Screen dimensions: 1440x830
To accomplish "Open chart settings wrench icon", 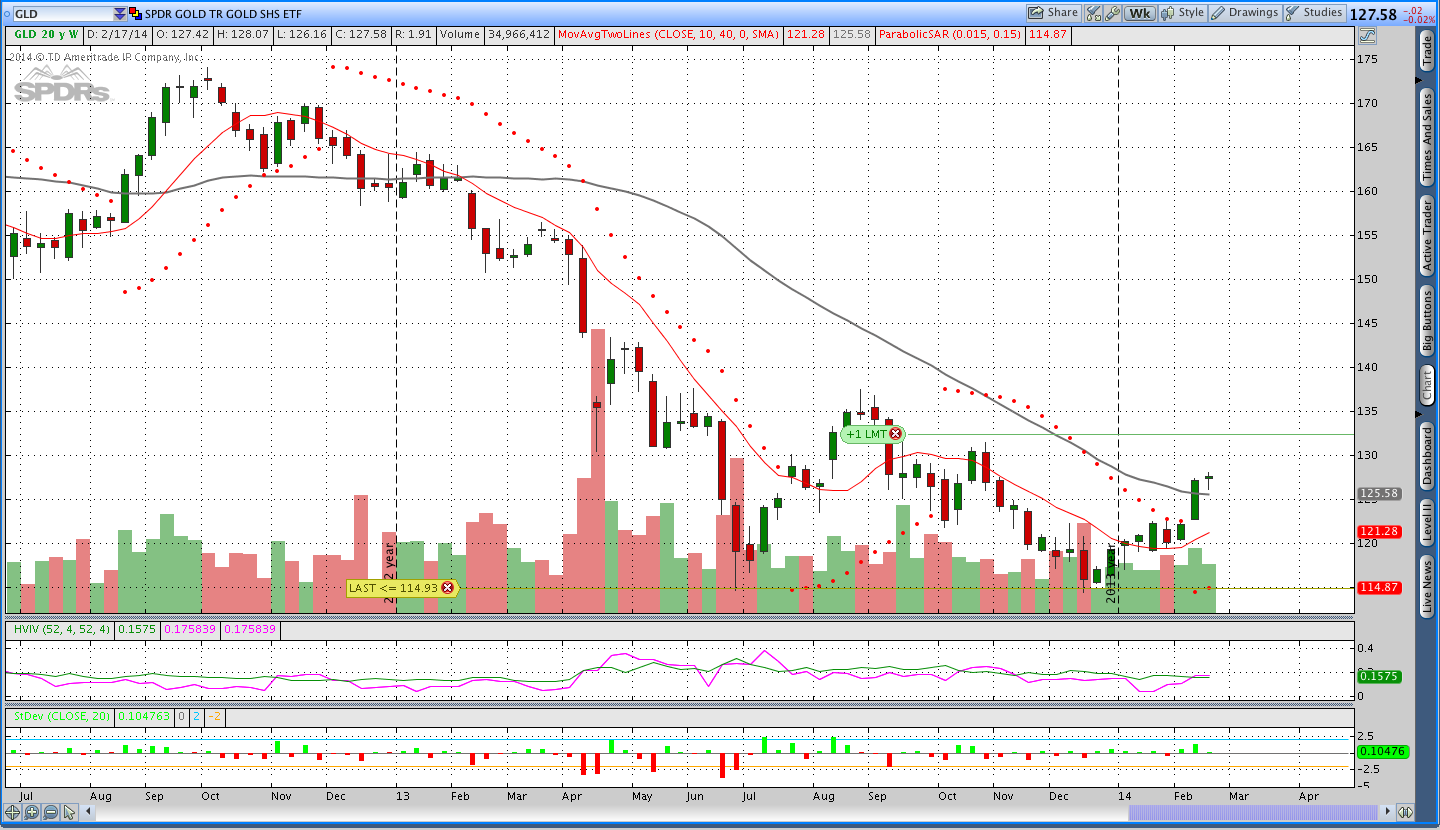I will [x=1112, y=13].
